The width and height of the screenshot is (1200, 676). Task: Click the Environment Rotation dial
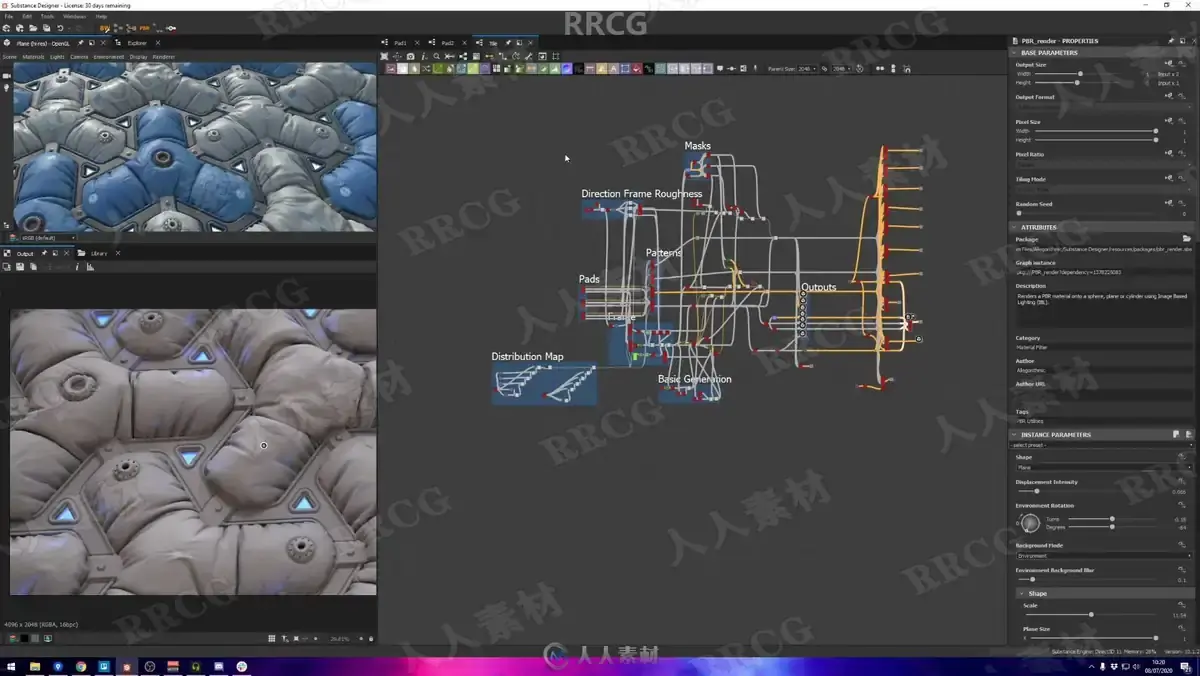point(1030,523)
